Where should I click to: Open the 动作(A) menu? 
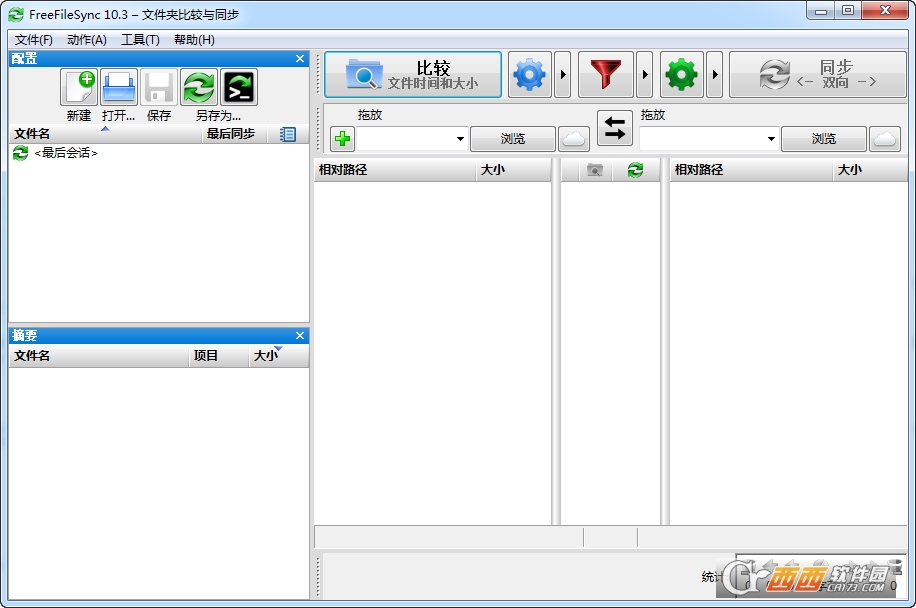point(86,40)
